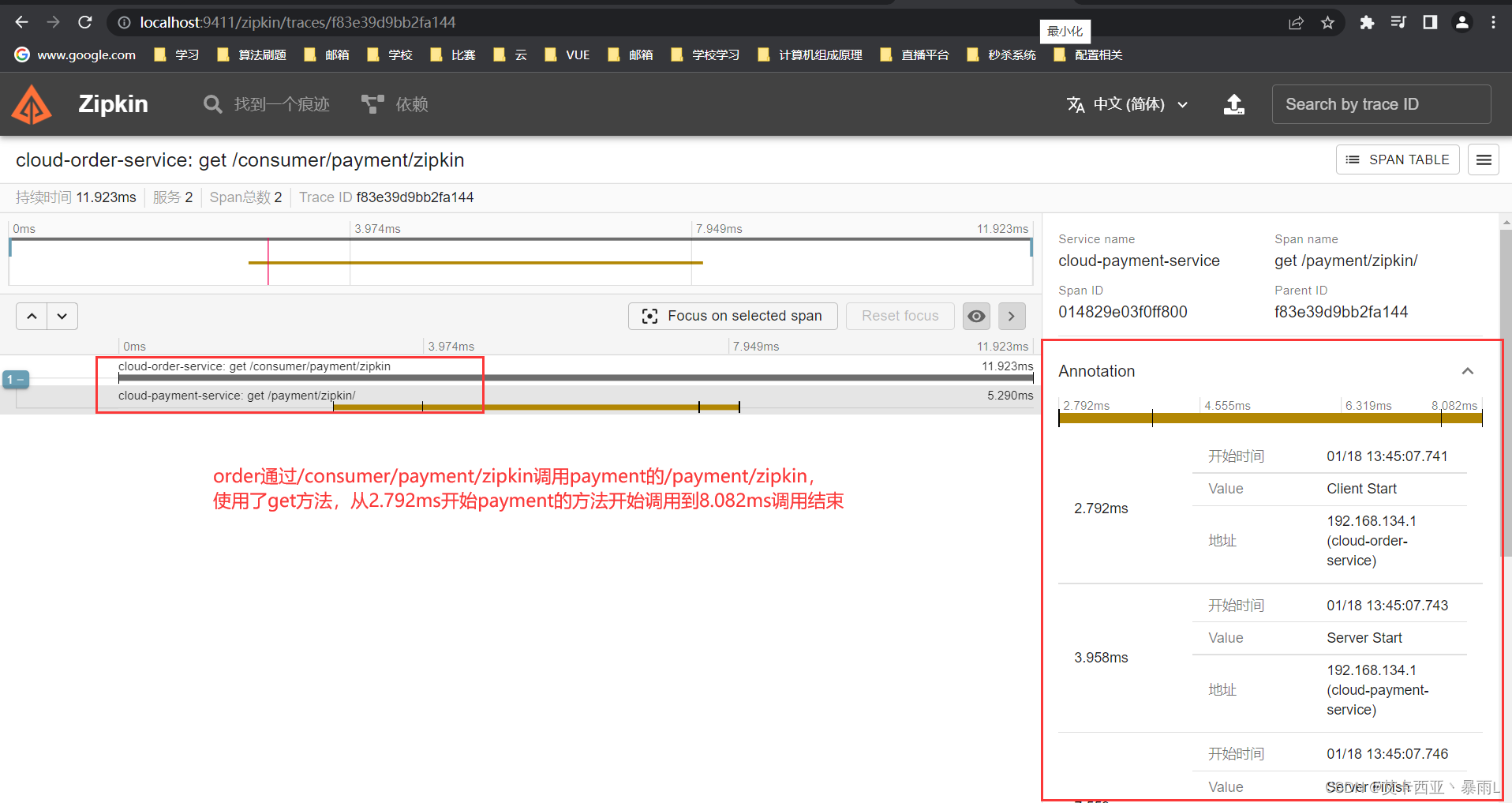1512x803 pixels.
Task: Open the VUE bookmark folder
Action: [567, 54]
